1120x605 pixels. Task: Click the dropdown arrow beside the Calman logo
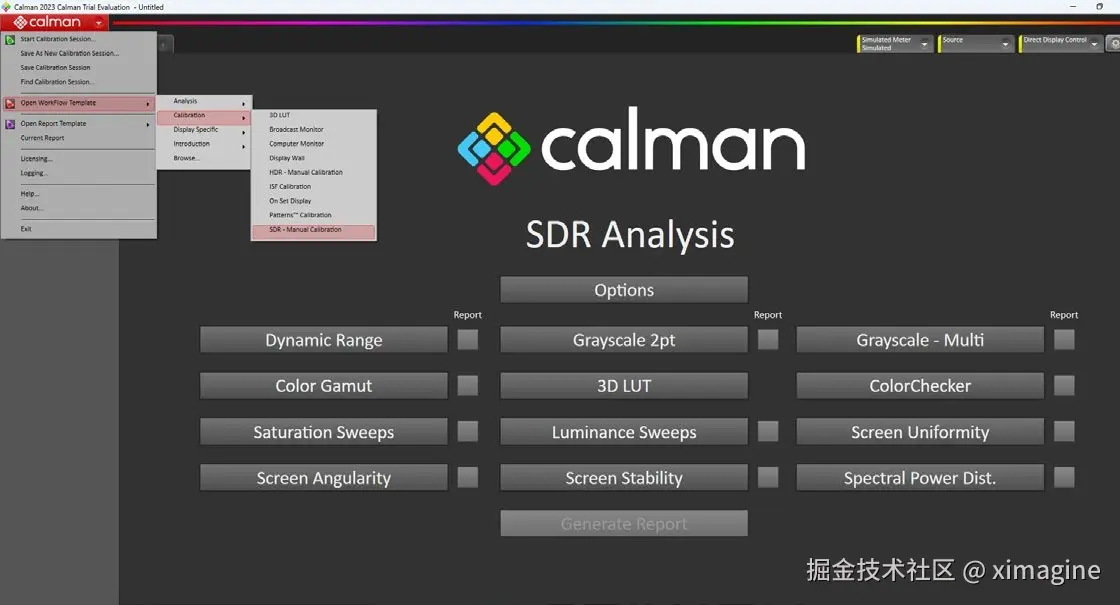coord(99,23)
